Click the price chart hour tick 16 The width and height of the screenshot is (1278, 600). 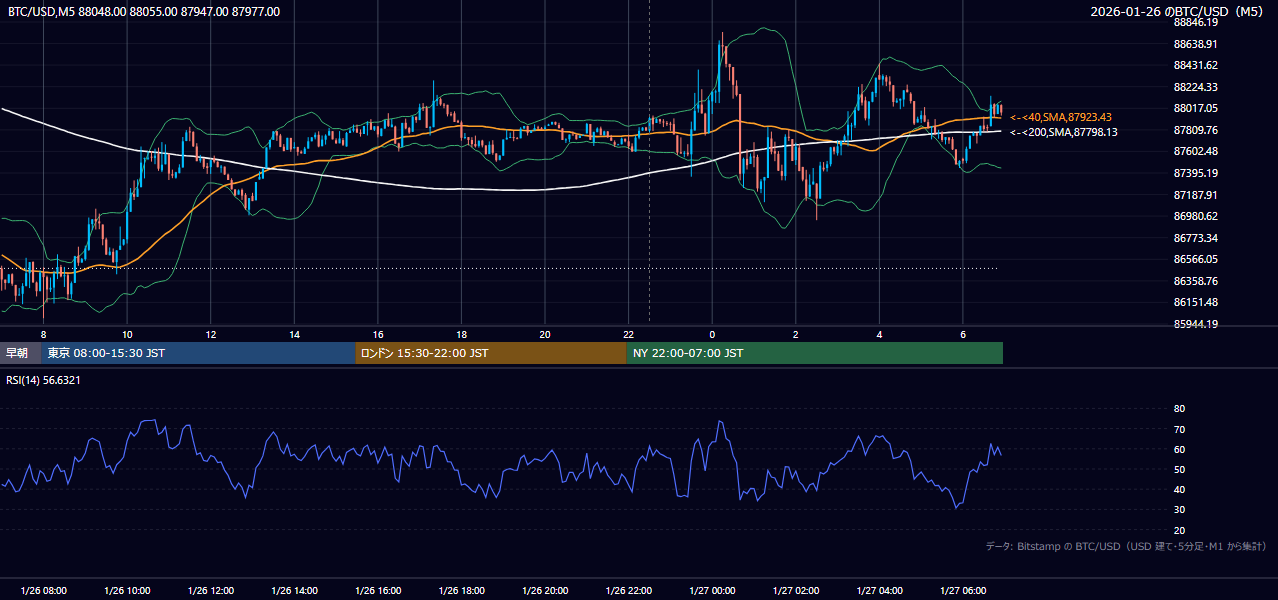(377, 334)
